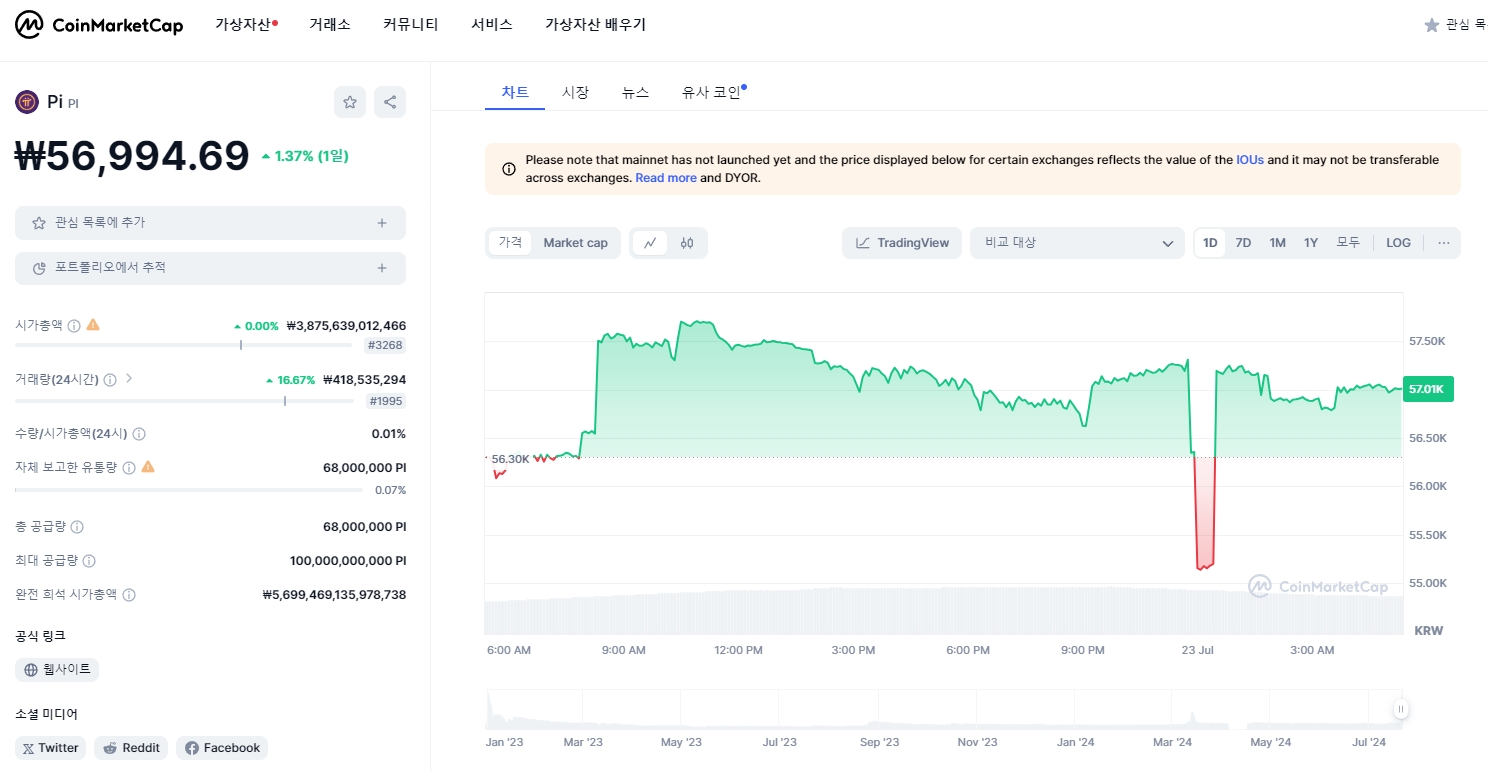Expand the 24-hour volume chevron arrow
The height and width of the screenshot is (771, 1488).
click(x=129, y=379)
